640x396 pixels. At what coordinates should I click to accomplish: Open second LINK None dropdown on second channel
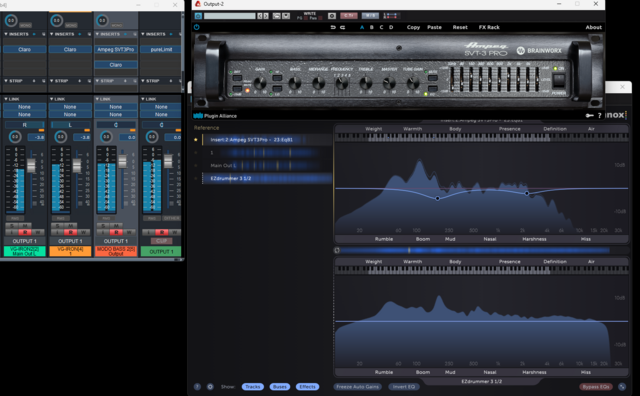point(70,114)
